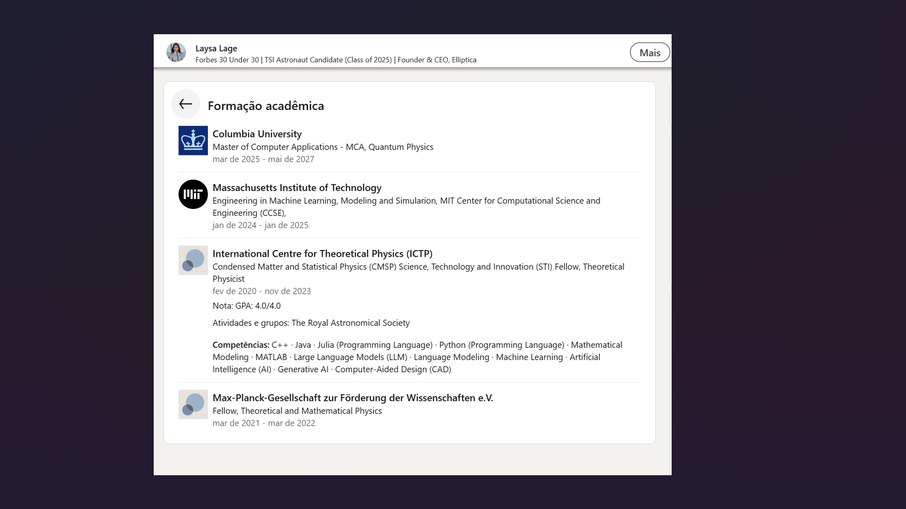The height and width of the screenshot is (509, 906).
Task: Click the ICTP placeholder logo
Action: pos(193,260)
